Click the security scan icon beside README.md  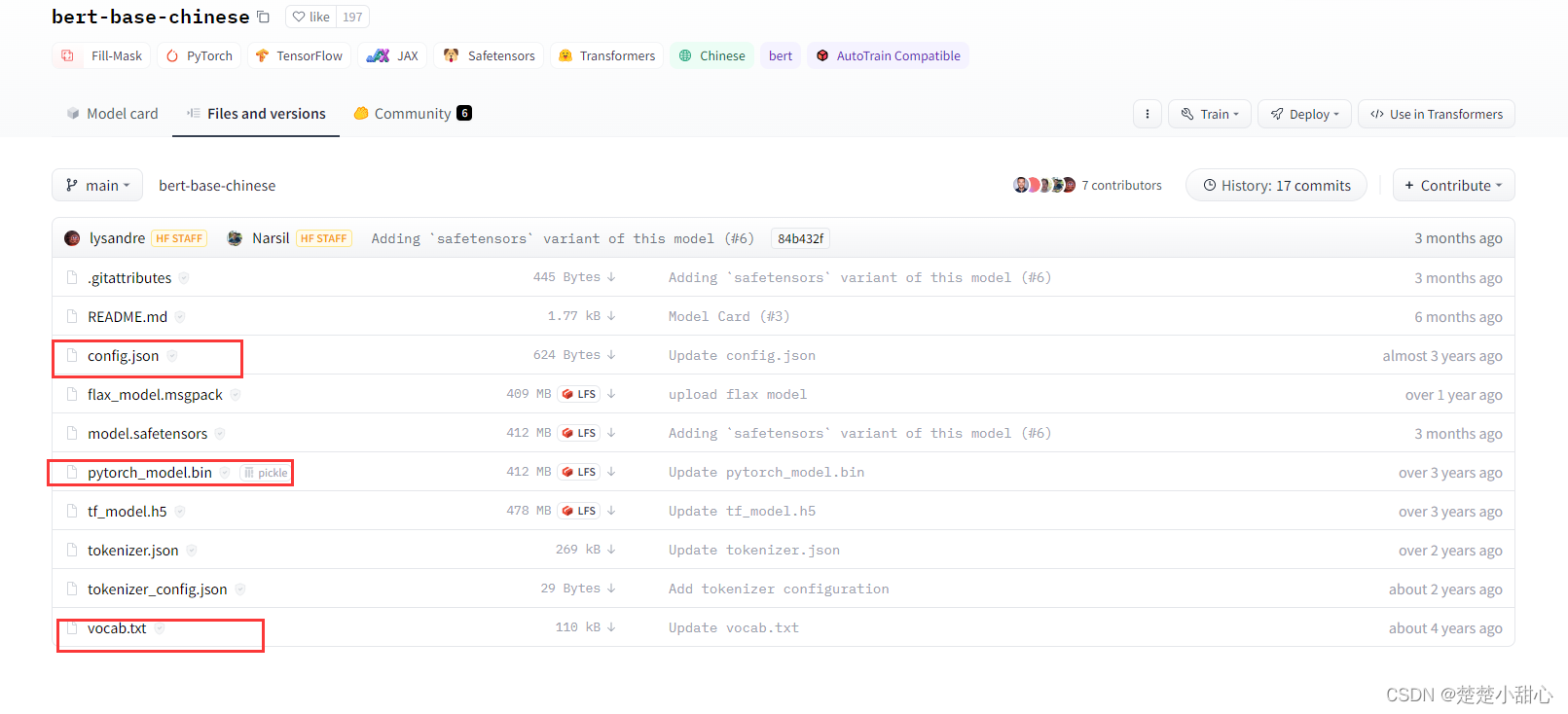pos(180,316)
